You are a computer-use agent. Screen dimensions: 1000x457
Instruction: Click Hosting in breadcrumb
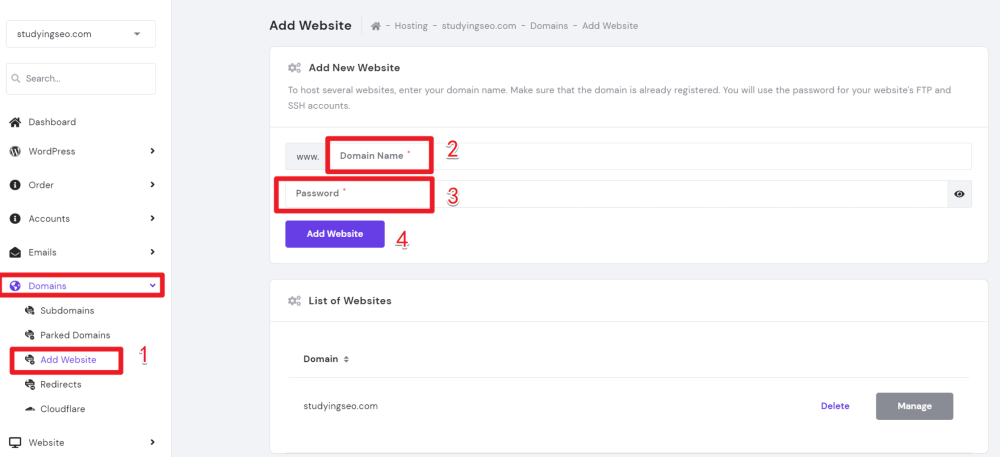pos(411,26)
